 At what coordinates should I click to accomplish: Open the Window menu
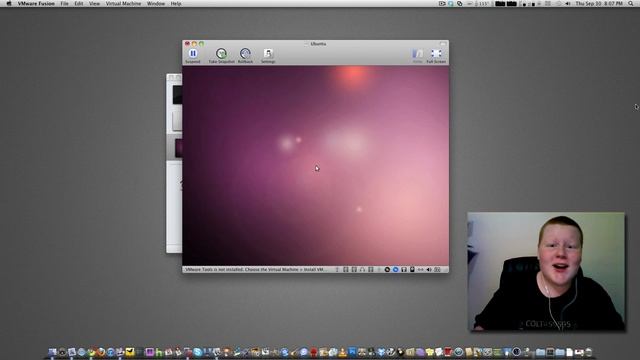pos(156,4)
